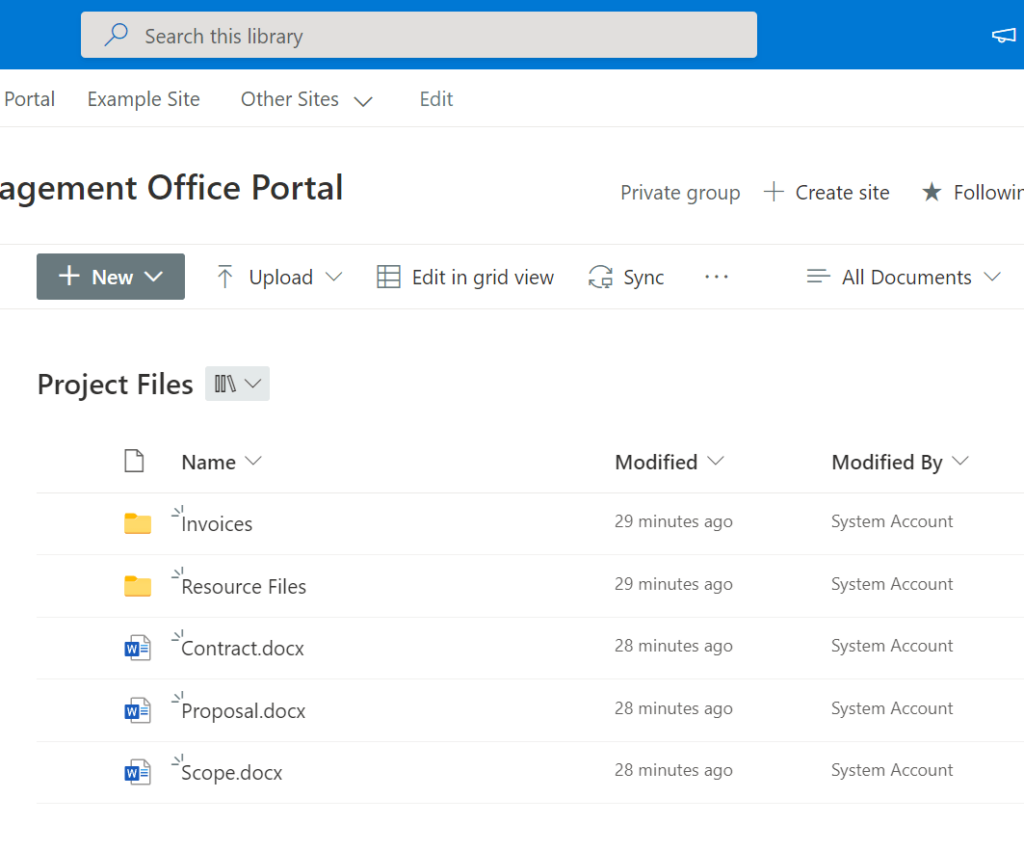Sort by the Modified column header
The width and height of the screenshot is (1024, 851).
656,462
